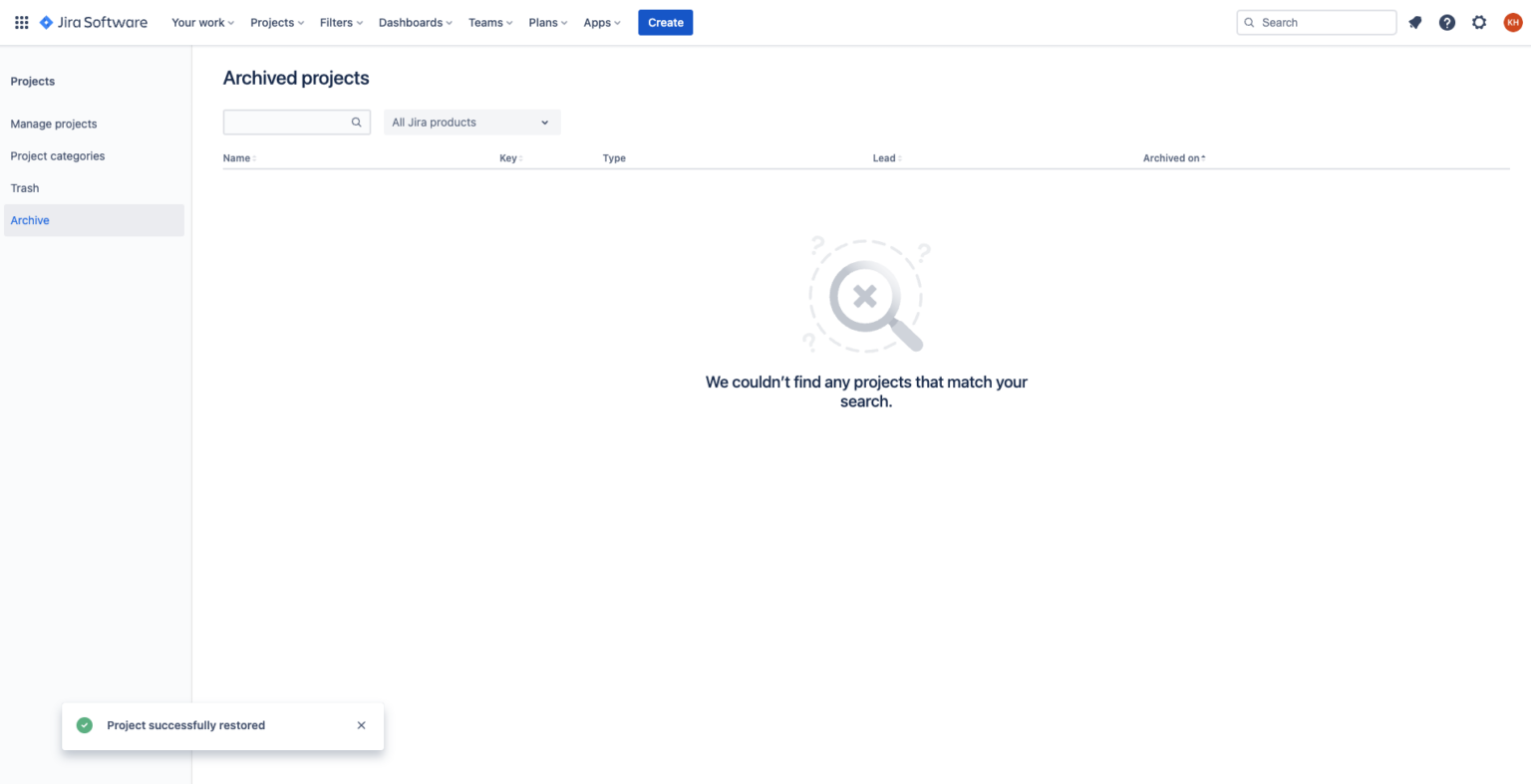This screenshot has width=1531, height=784.
Task: Open the Trash section
Action: pyautogui.click(x=24, y=187)
